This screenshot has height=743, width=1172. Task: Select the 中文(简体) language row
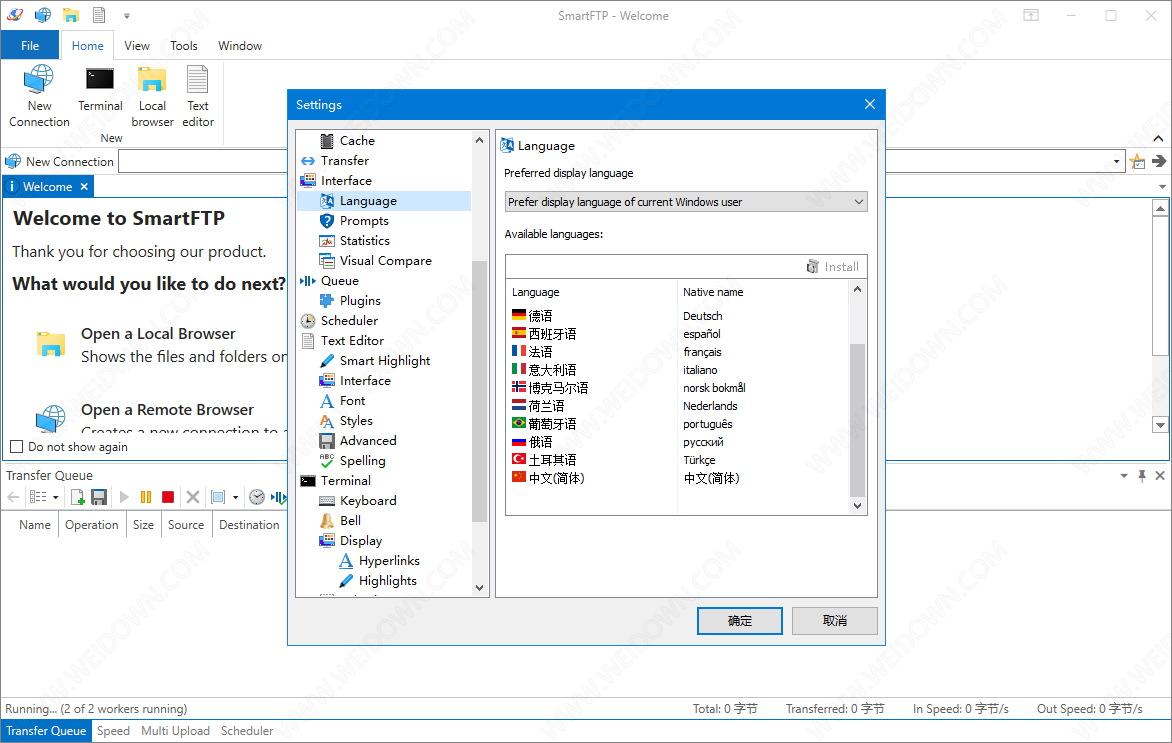679,478
